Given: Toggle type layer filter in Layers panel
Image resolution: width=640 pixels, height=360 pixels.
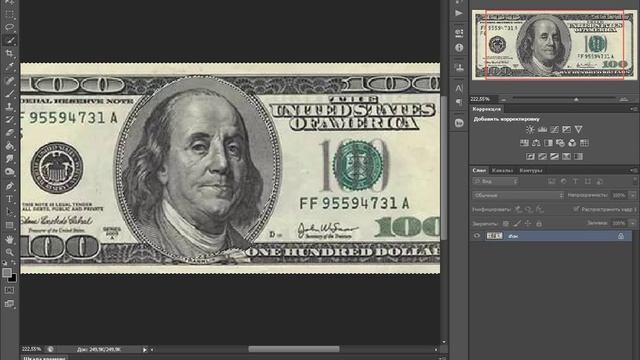Looking at the screenshot, I should [576, 181].
